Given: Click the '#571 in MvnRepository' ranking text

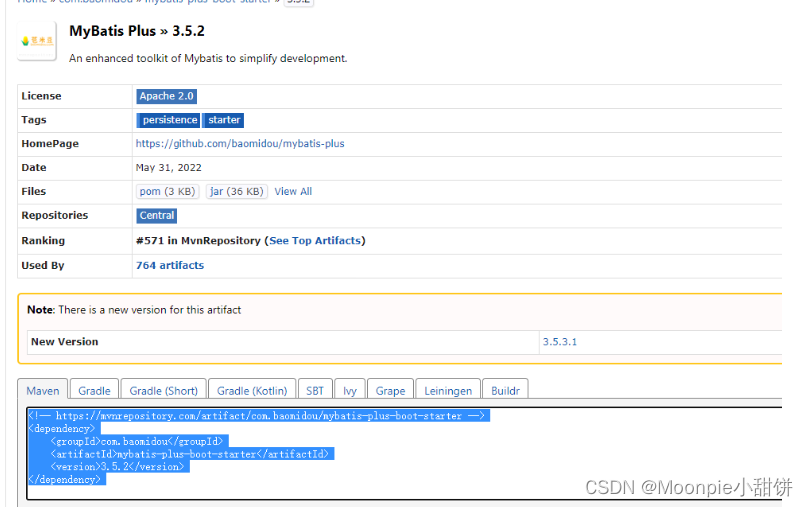Looking at the screenshot, I should point(198,241).
